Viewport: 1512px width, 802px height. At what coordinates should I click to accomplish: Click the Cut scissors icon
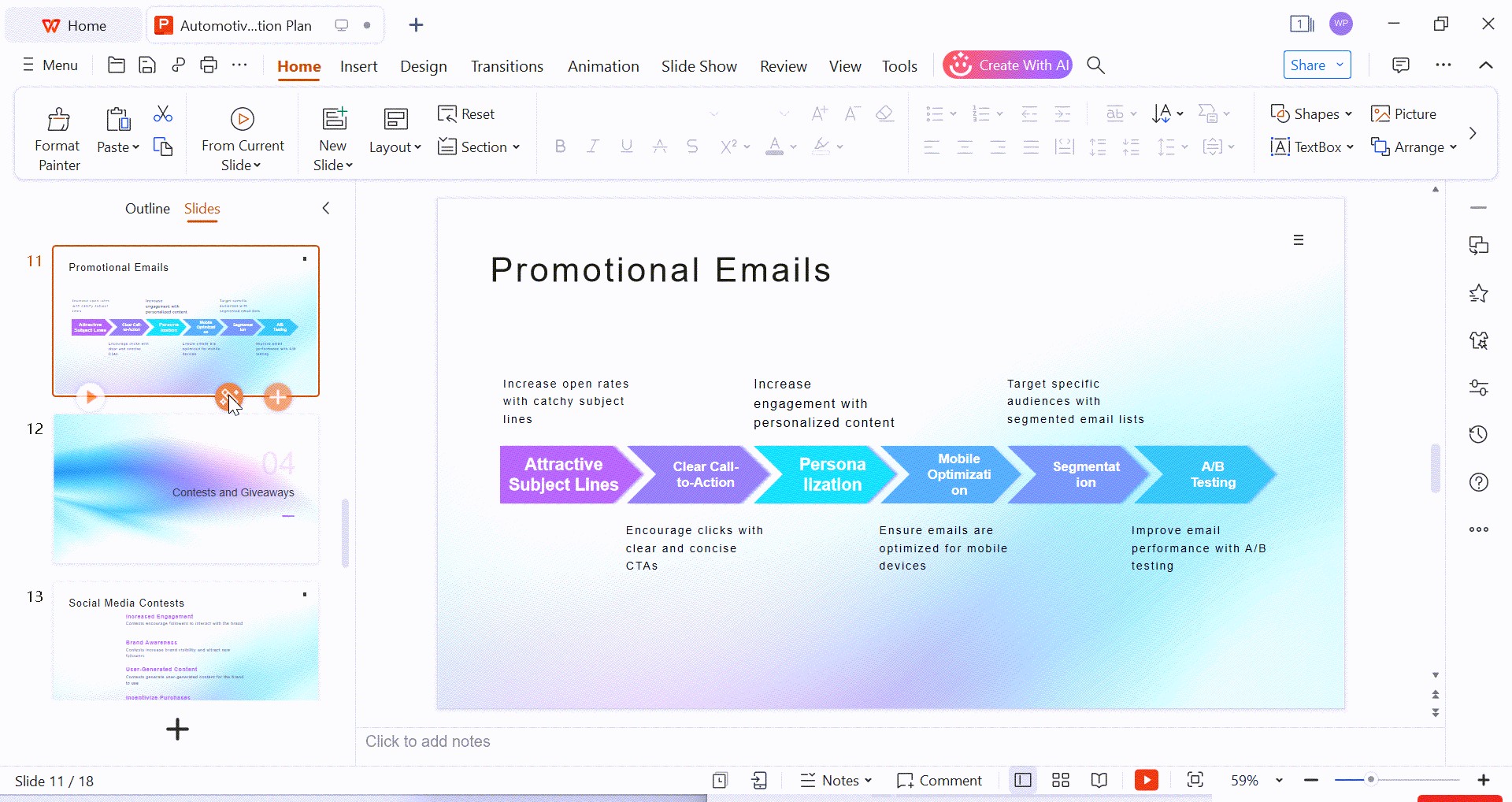(x=163, y=115)
